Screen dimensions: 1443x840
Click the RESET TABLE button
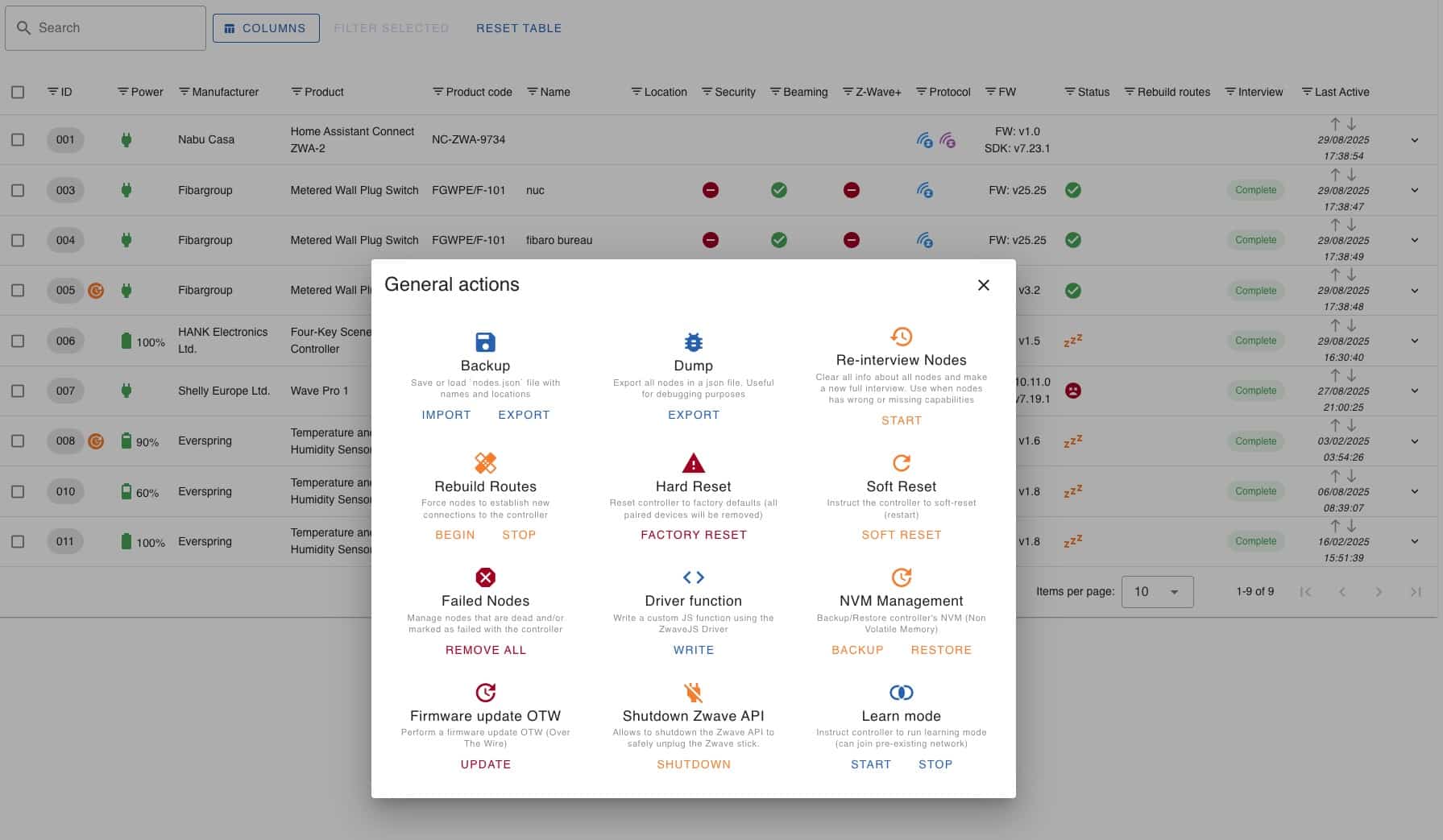click(519, 28)
